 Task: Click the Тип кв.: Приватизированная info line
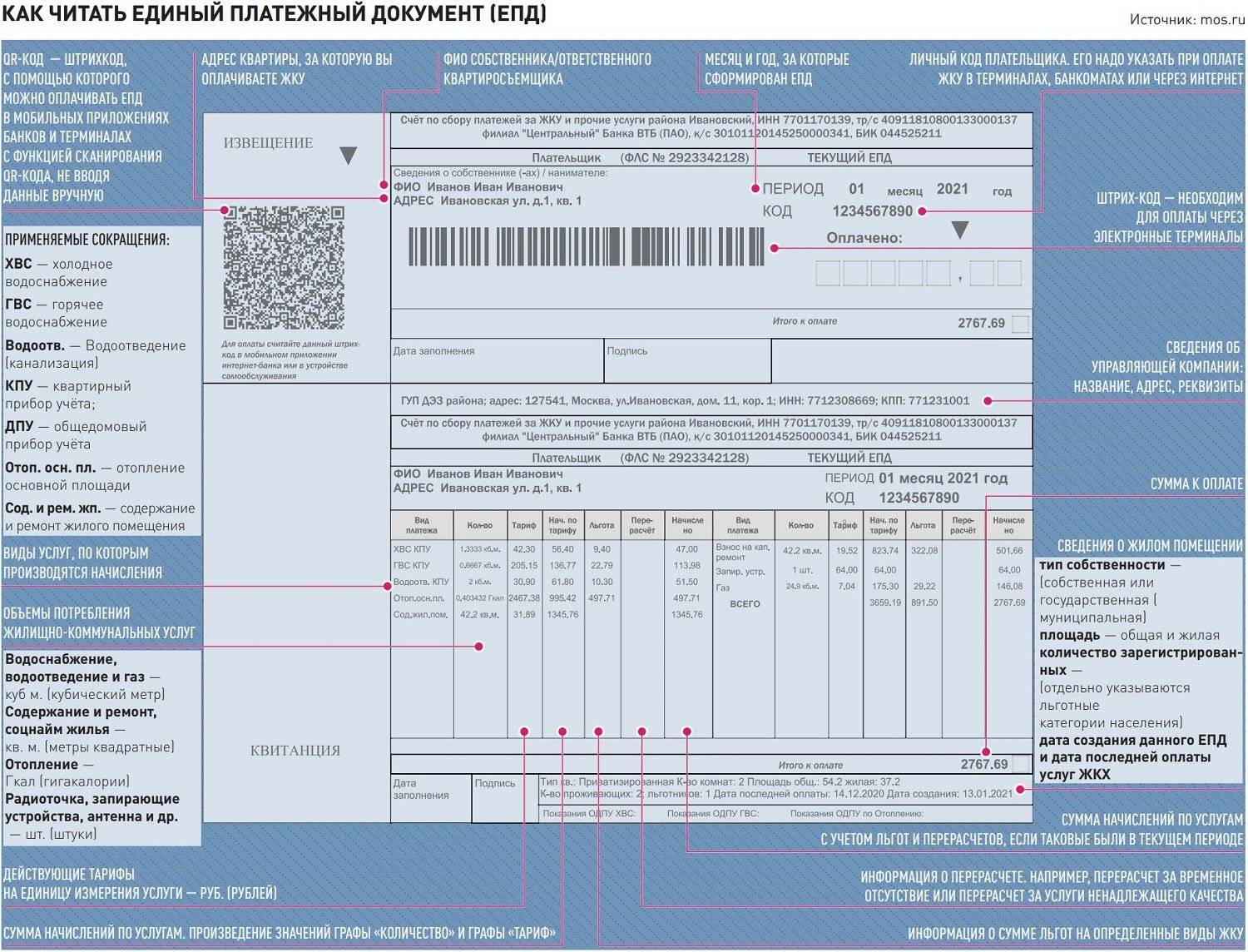pos(720,782)
